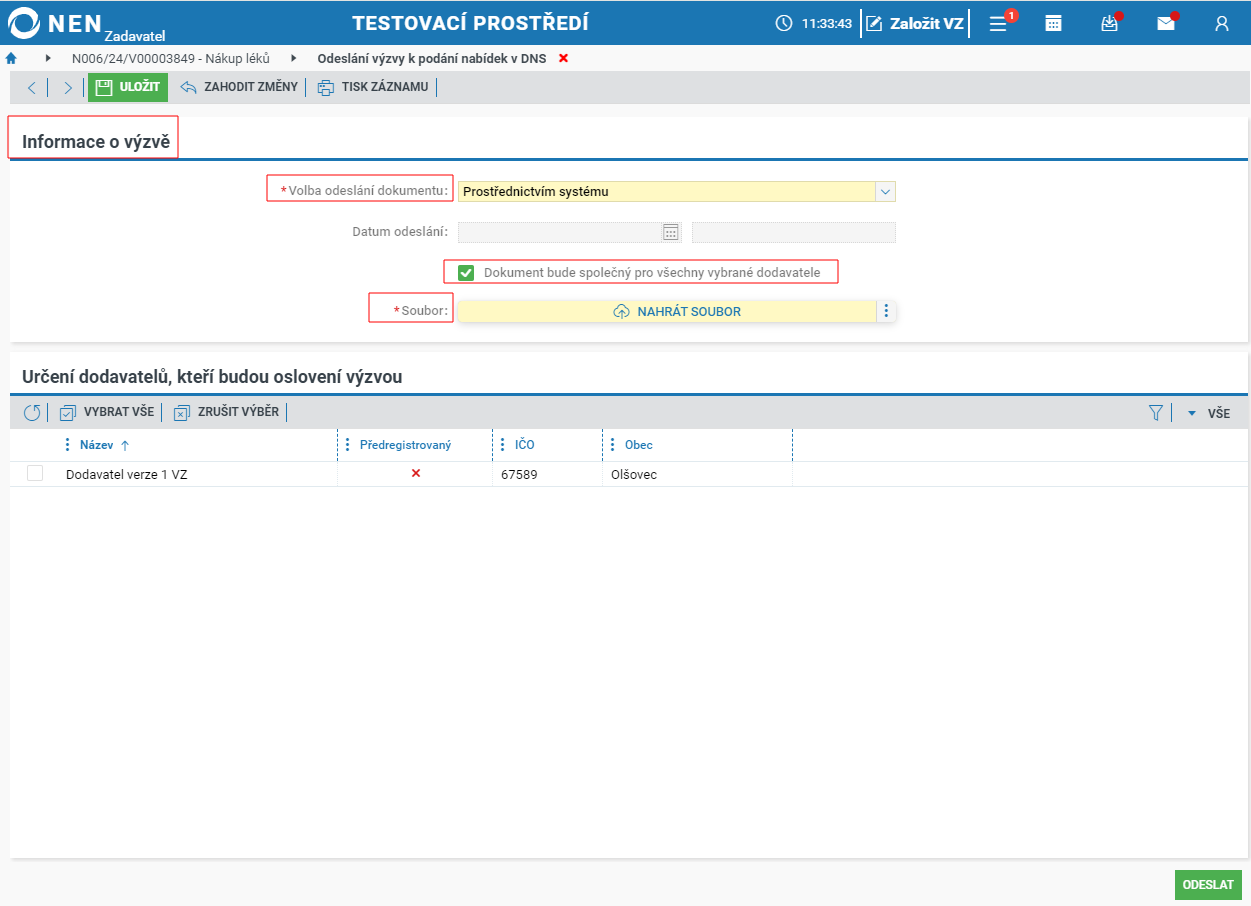Click the green ODESLAT button
The height and width of the screenshot is (906, 1251).
coord(1208,885)
